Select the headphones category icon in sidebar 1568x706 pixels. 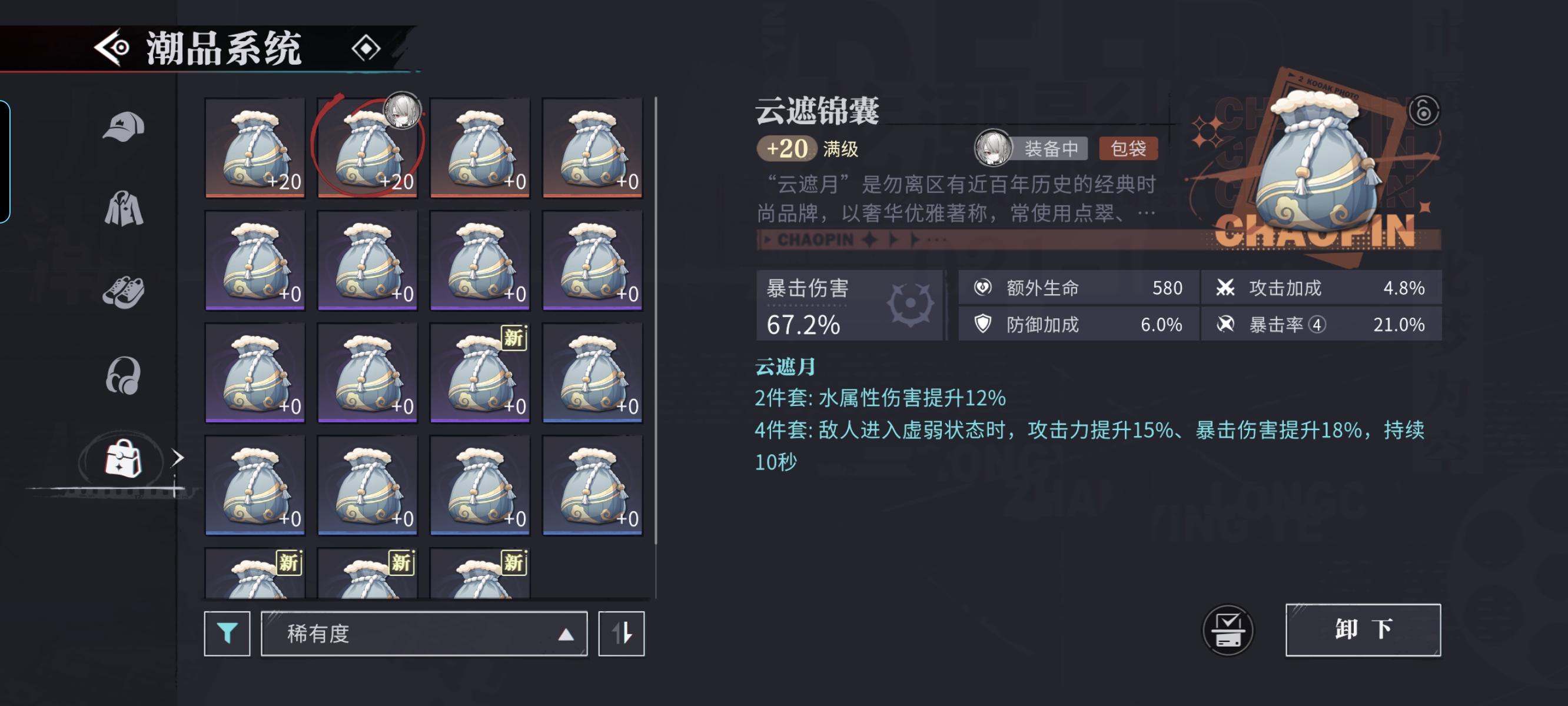[x=124, y=375]
